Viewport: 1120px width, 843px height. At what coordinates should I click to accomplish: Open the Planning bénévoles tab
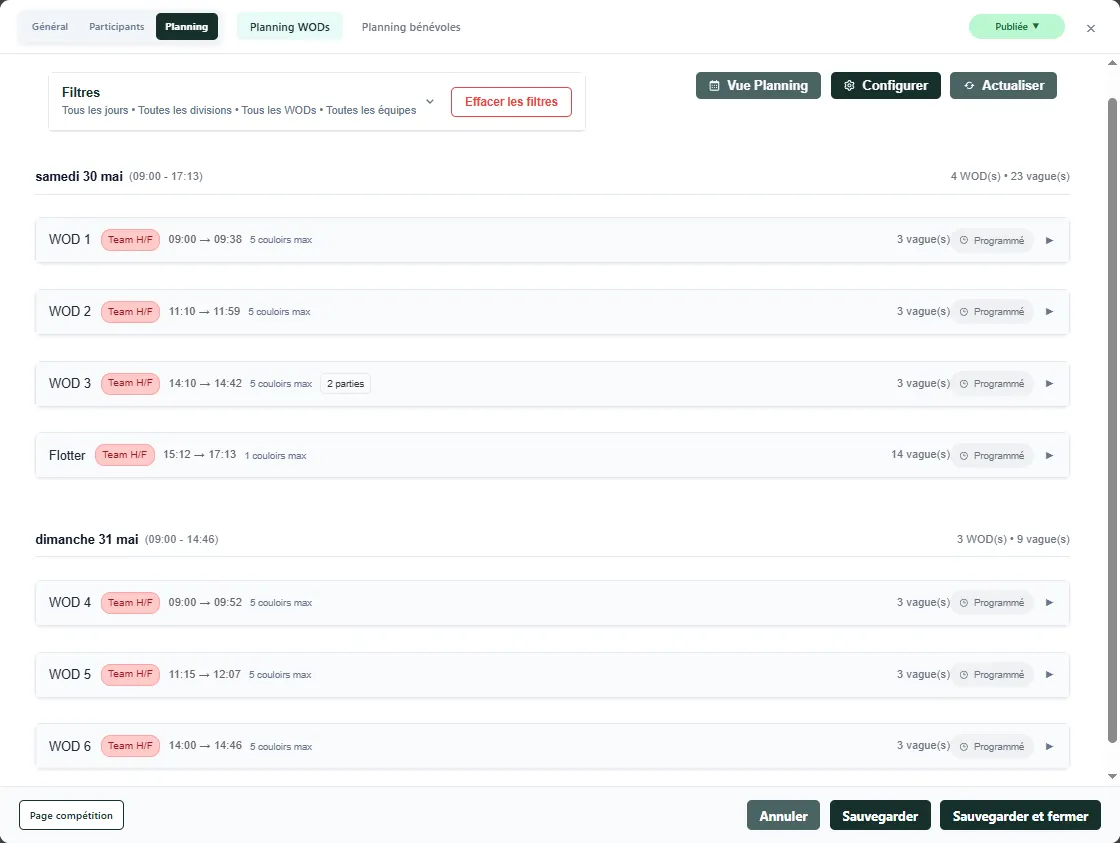pyautogui.click(x=410, y=27)
